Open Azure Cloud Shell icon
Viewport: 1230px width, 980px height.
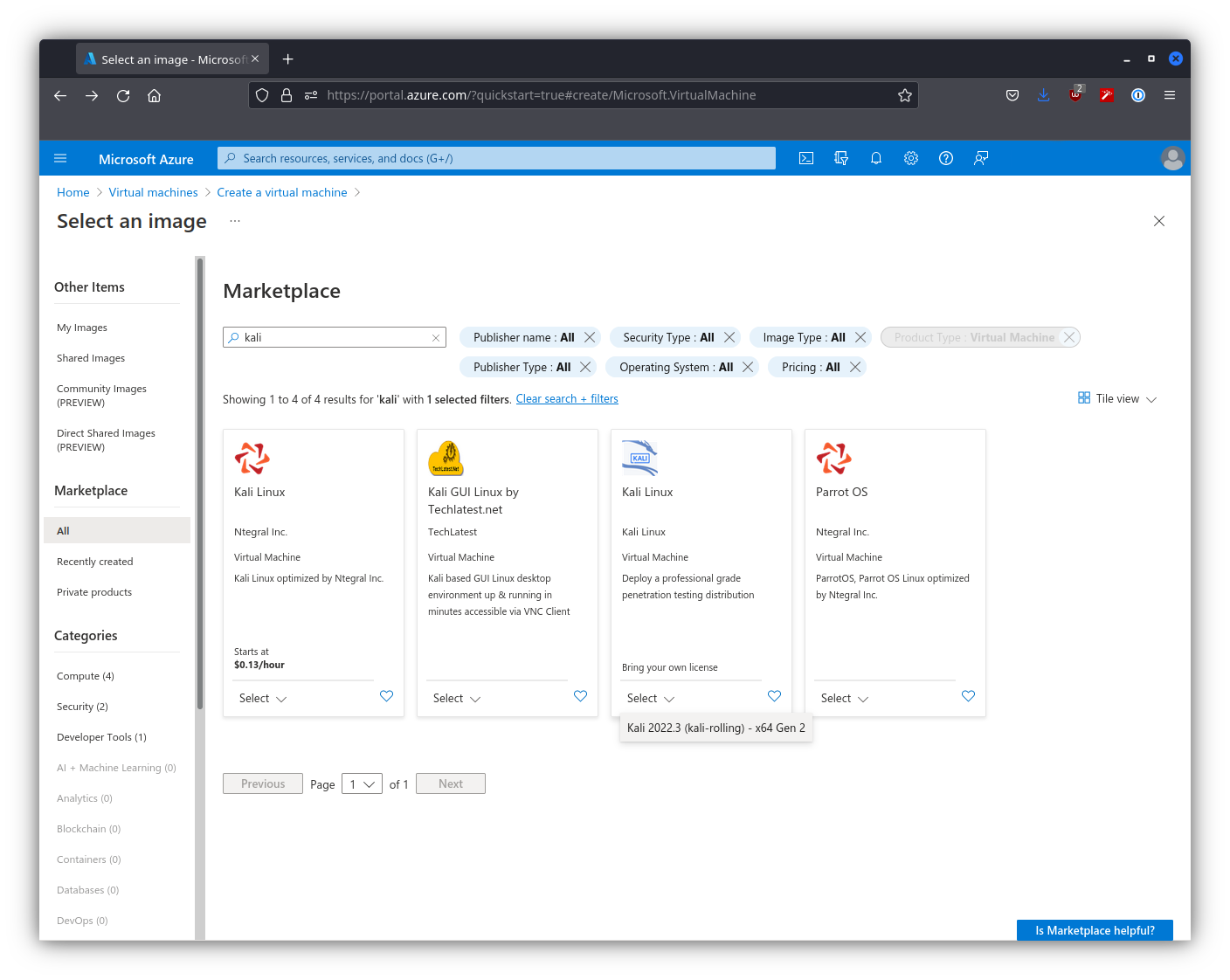click(806, 158)
